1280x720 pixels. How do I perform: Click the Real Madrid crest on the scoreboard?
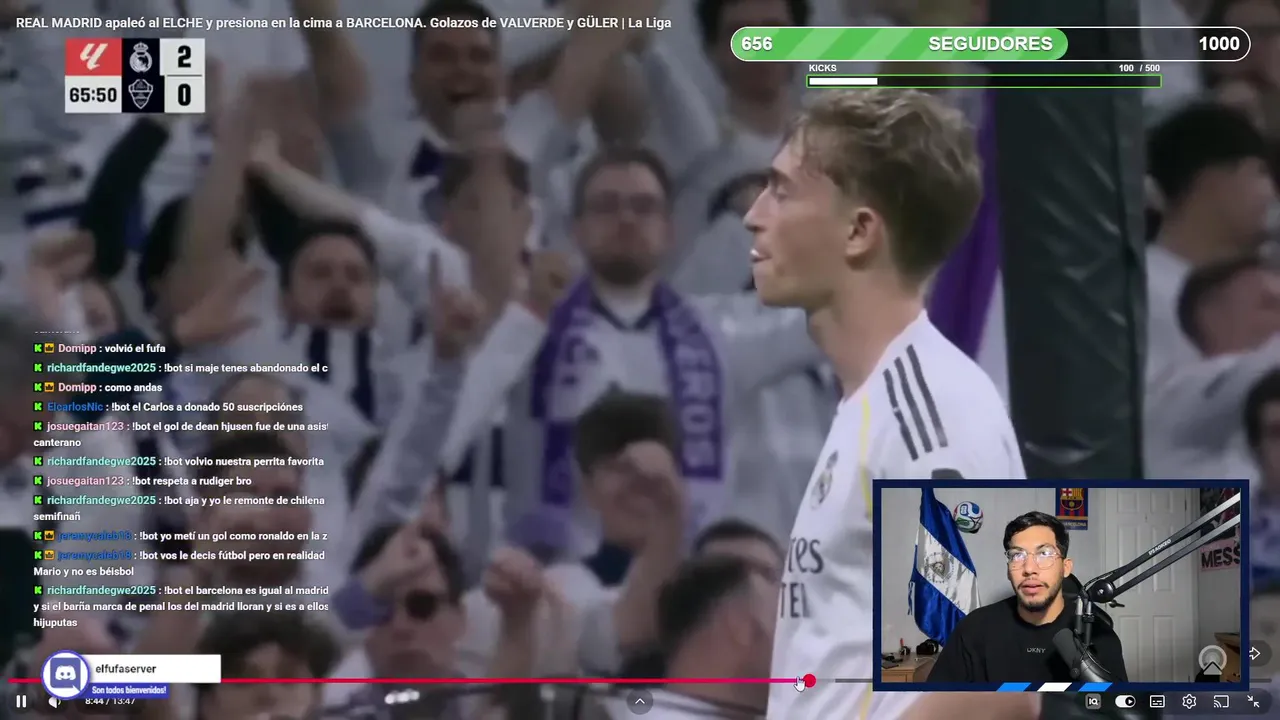[141, 58]
